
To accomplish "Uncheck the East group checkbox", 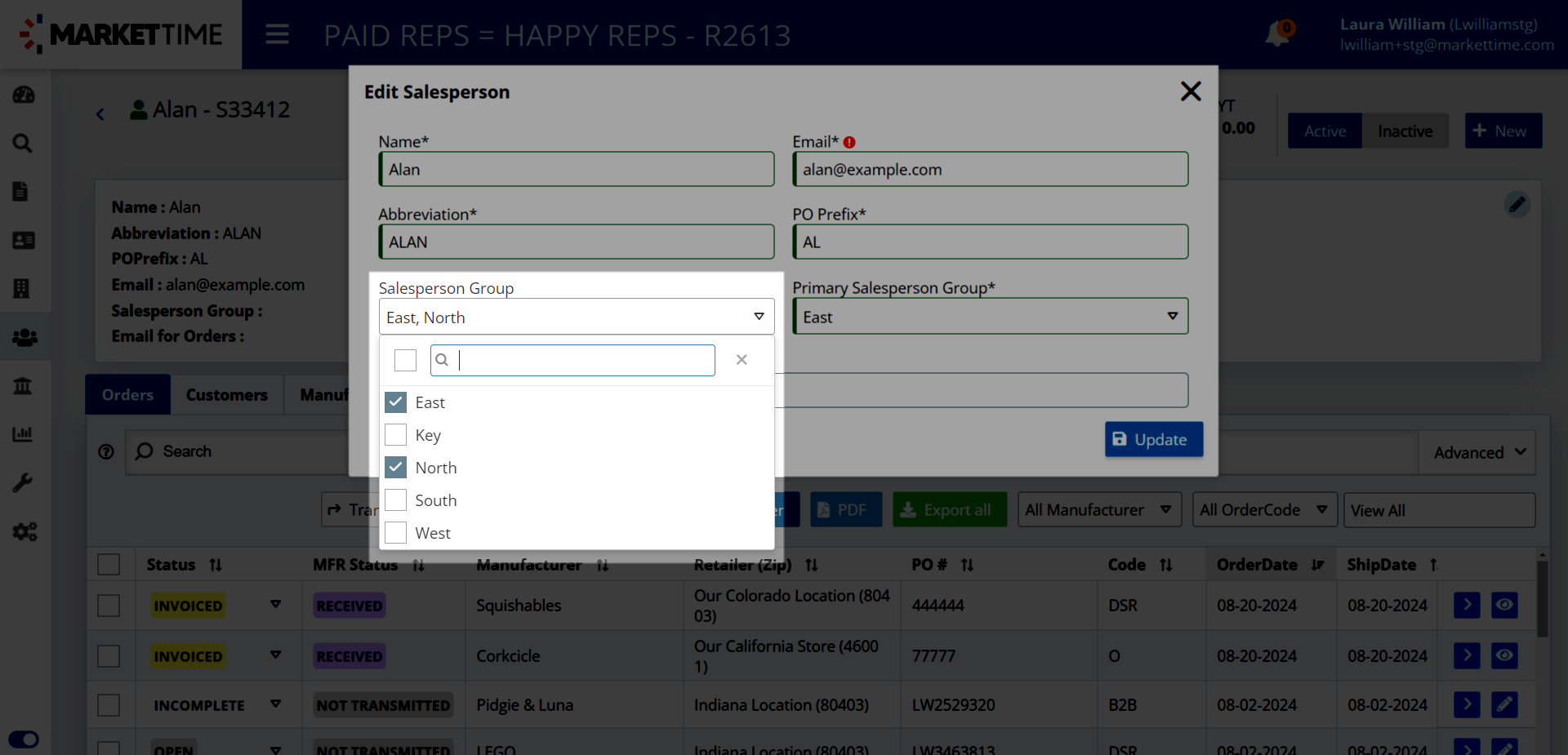I will click(396, 402).
